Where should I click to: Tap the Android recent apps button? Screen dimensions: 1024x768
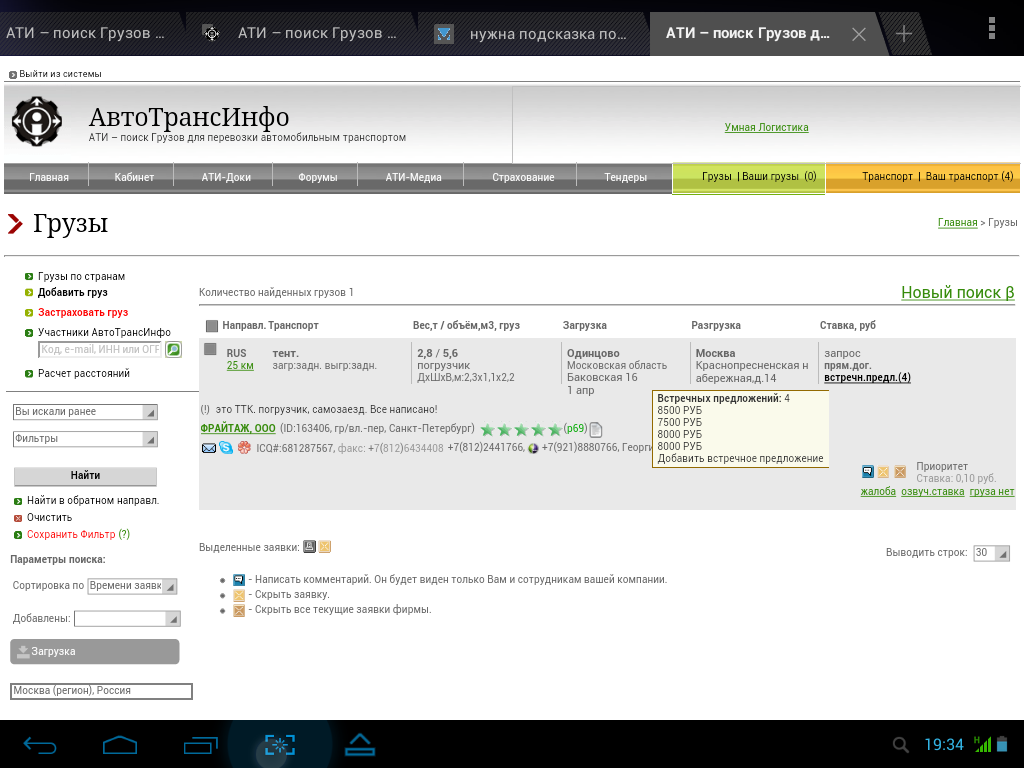[200, 745]
